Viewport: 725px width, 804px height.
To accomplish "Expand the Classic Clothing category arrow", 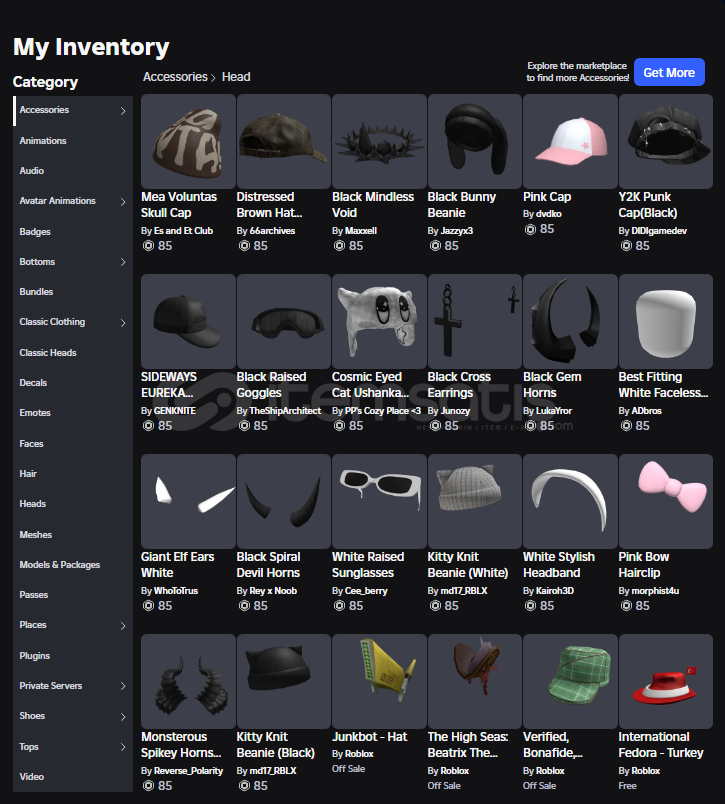I will 123,323.
